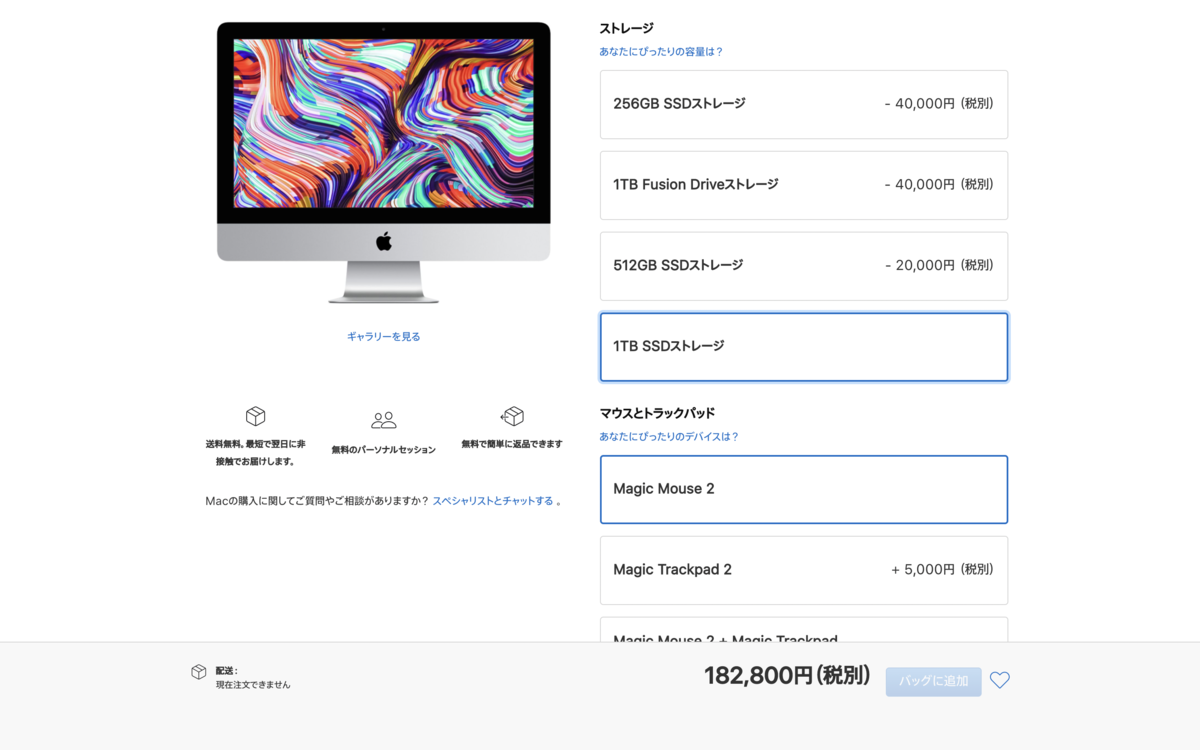
Task: Click the ストレージ section heading
Action: tap(626, 28)
